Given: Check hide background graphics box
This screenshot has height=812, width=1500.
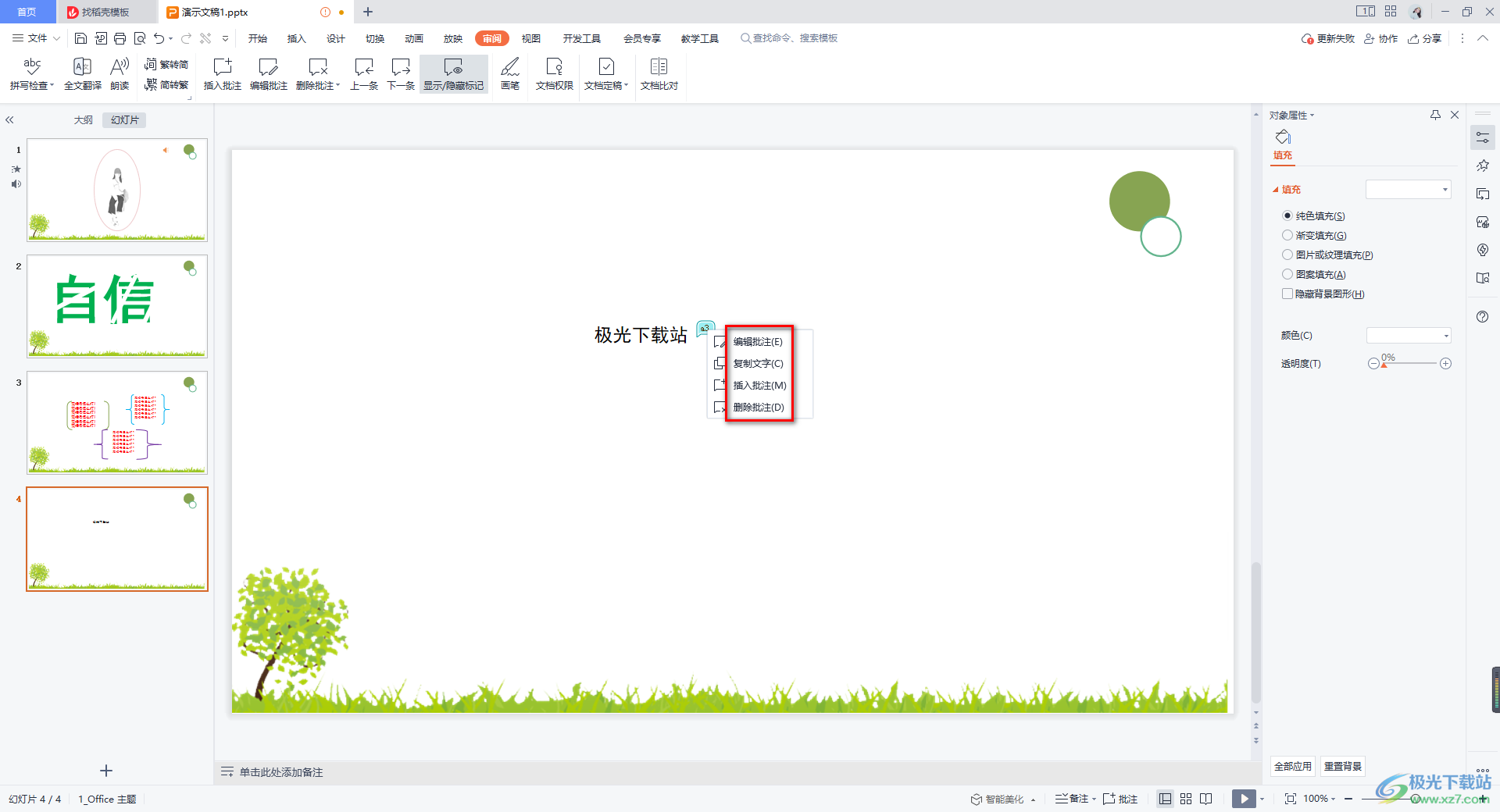Looking at the screenshot, I should click(1287, 294).
